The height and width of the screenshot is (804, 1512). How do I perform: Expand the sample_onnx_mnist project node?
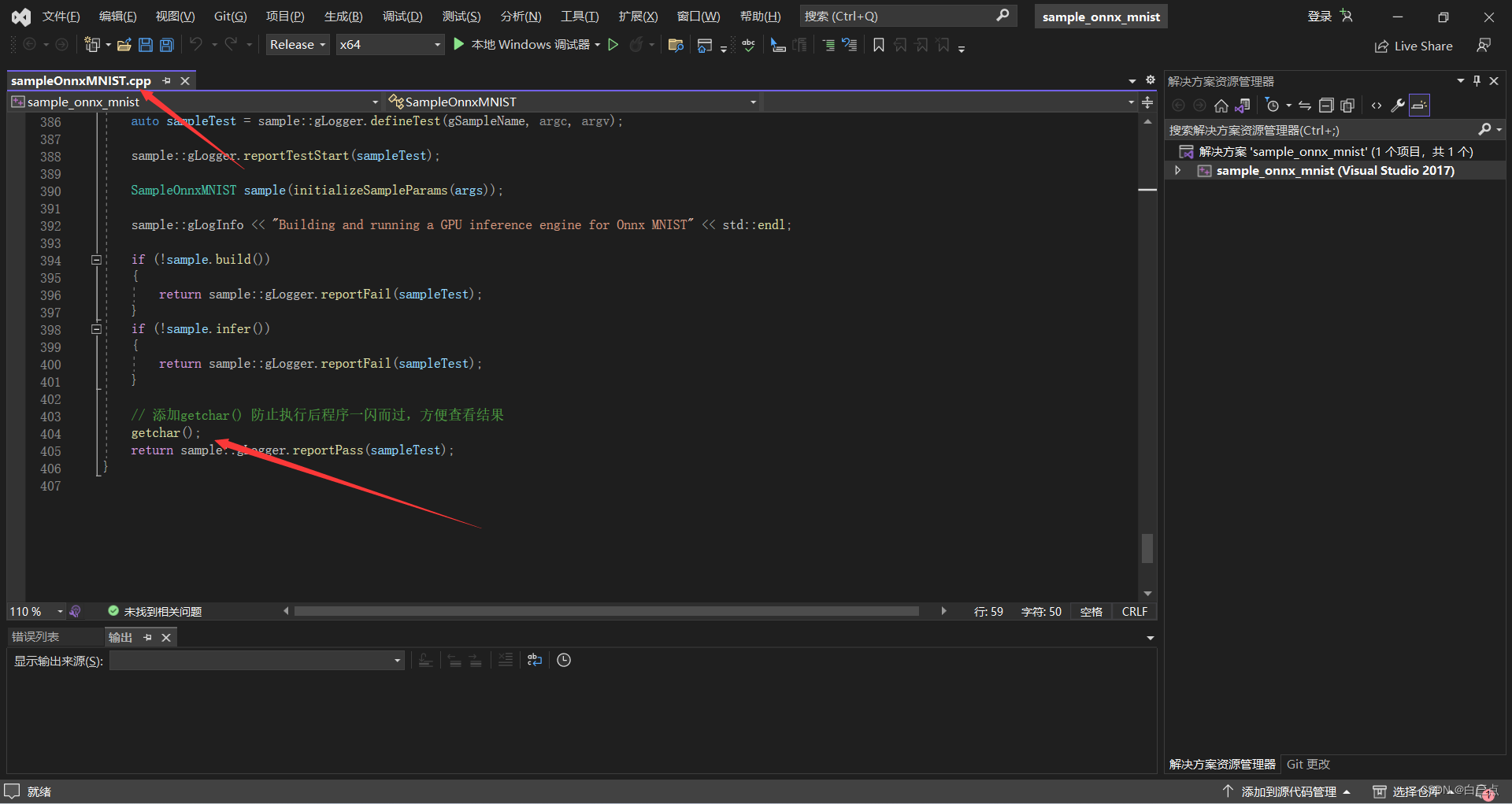(1178, 170)
